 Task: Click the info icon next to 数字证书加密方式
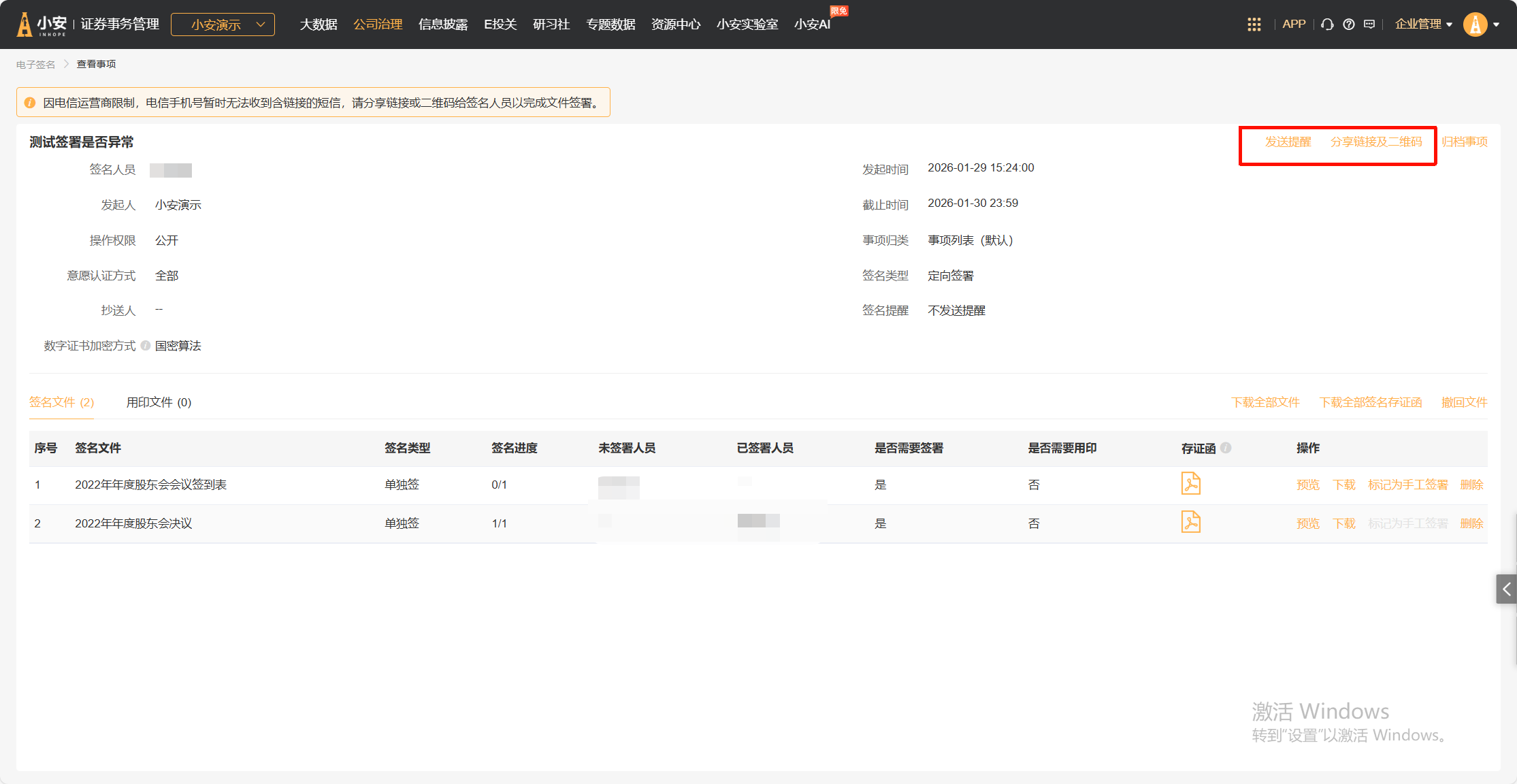tap(146, 346)
